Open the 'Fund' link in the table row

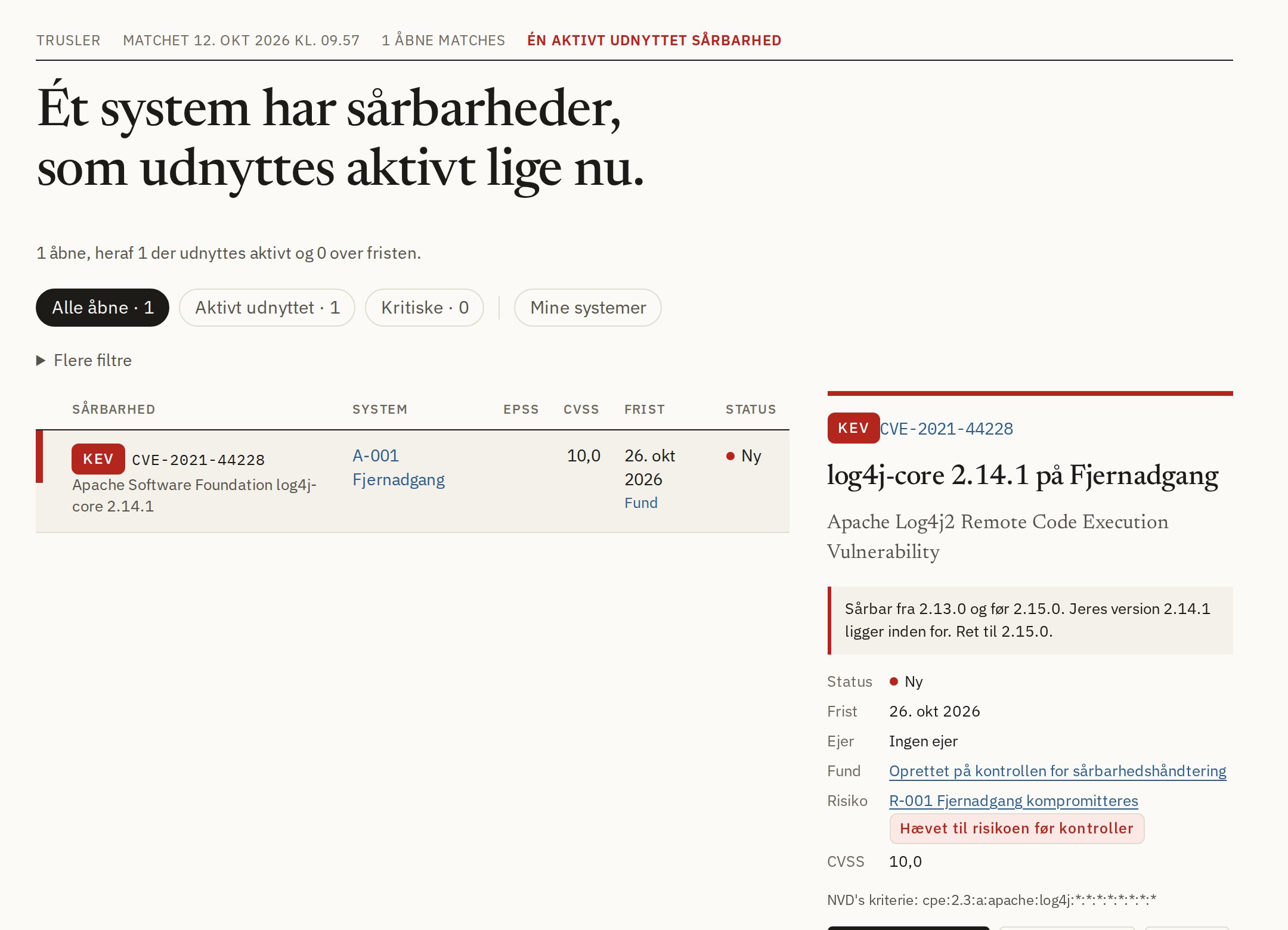click(x=641, y=503)
